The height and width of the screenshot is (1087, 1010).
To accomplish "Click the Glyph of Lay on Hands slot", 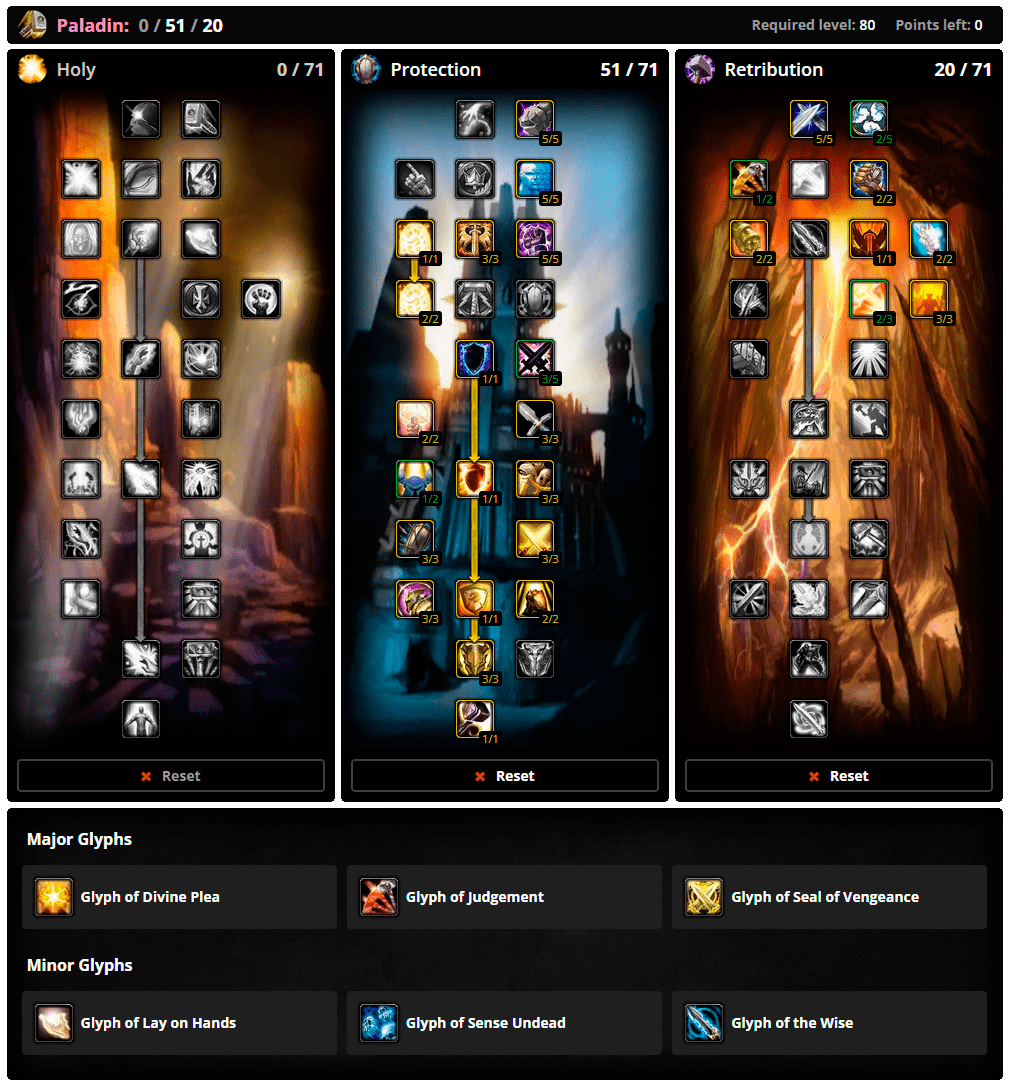I will (x=180, y=1023).
